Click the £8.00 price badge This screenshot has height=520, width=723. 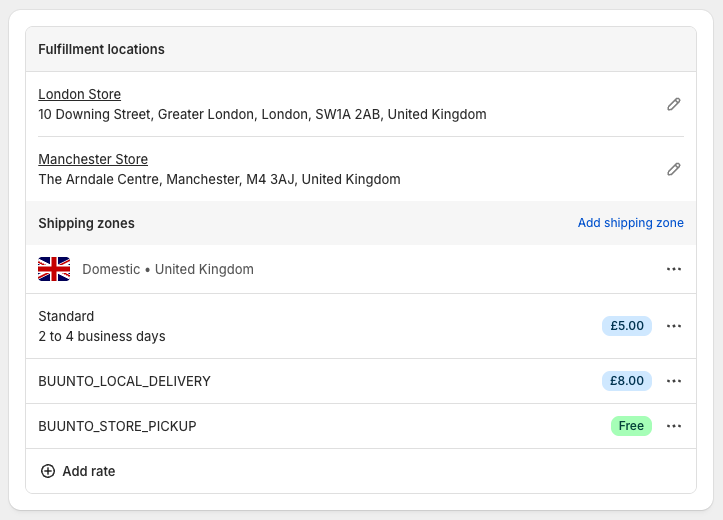(x=627, y=381)
